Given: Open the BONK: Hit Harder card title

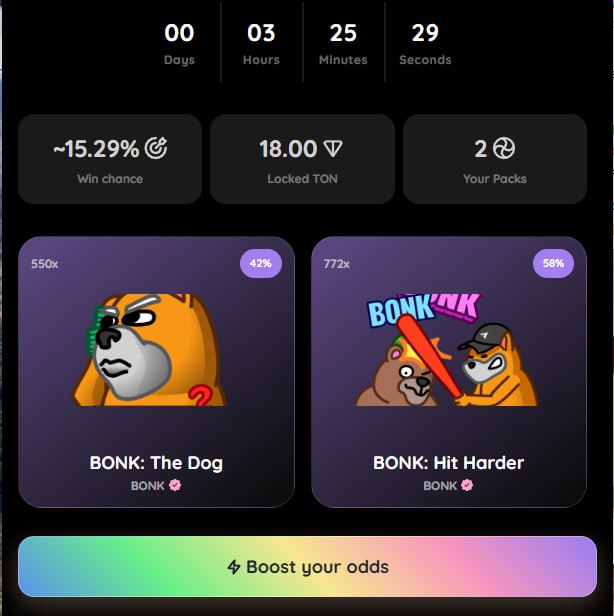Looking at the screenshot, I should [x=448, y=463].
